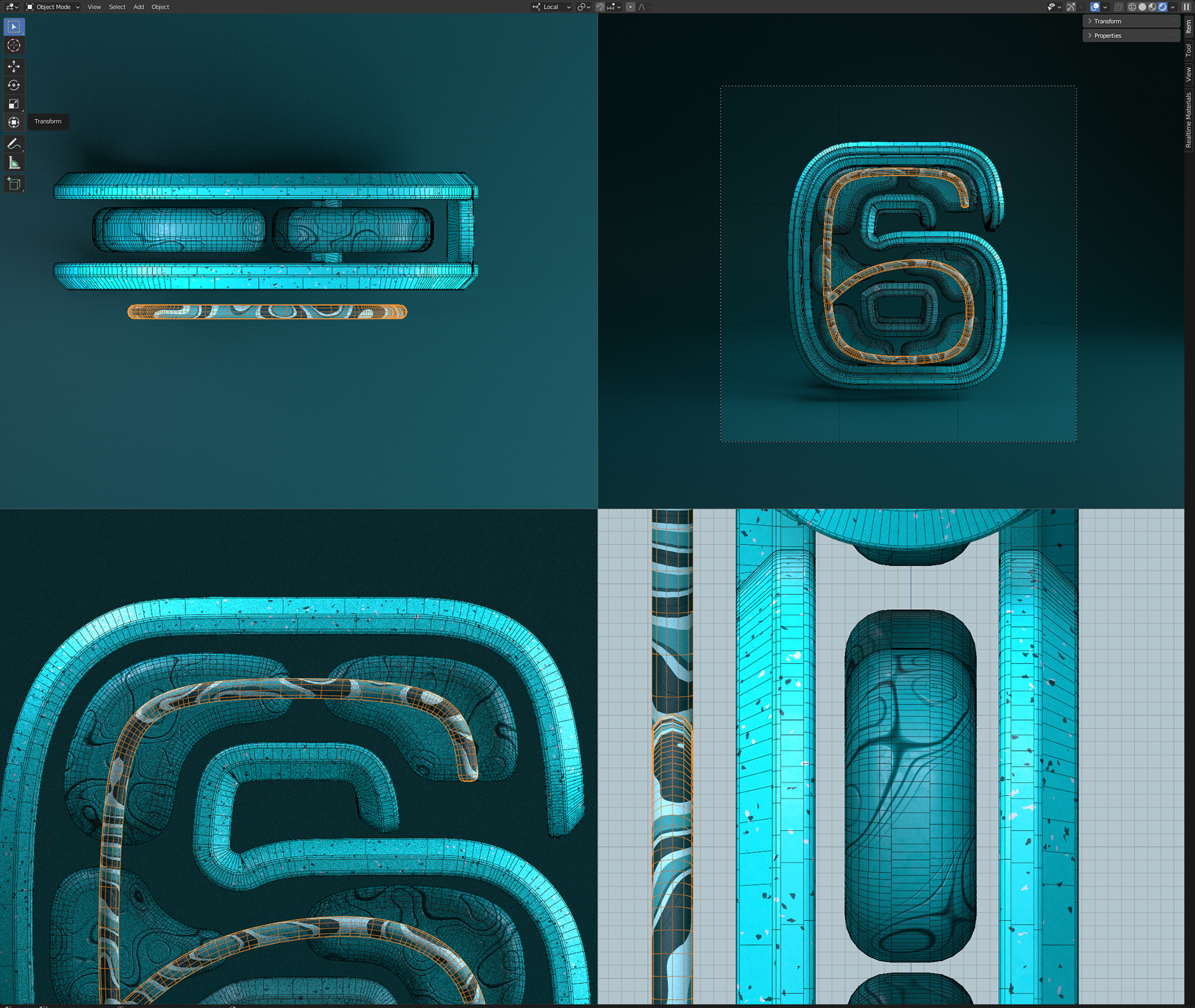Select the Scale tool
The image size is (1195, 1008).
(14, 104)
